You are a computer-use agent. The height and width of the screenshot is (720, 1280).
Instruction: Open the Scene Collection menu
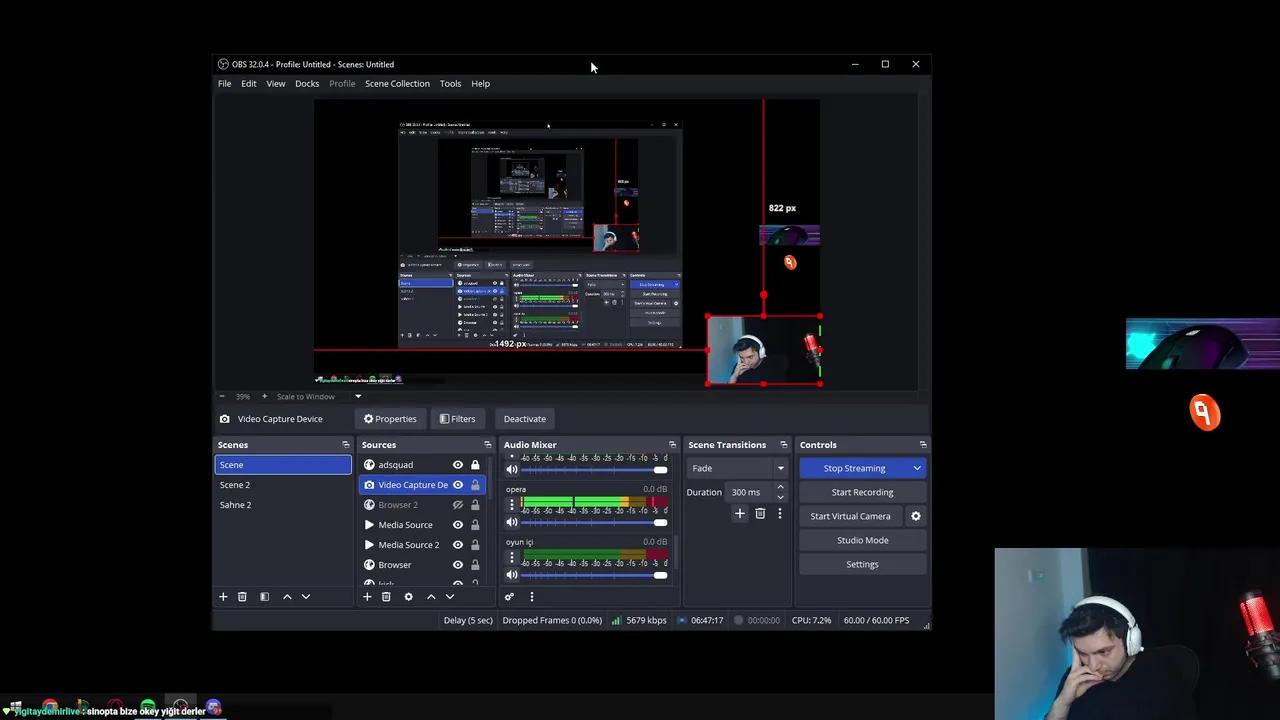pyautogui.click(x=397, y=84)
